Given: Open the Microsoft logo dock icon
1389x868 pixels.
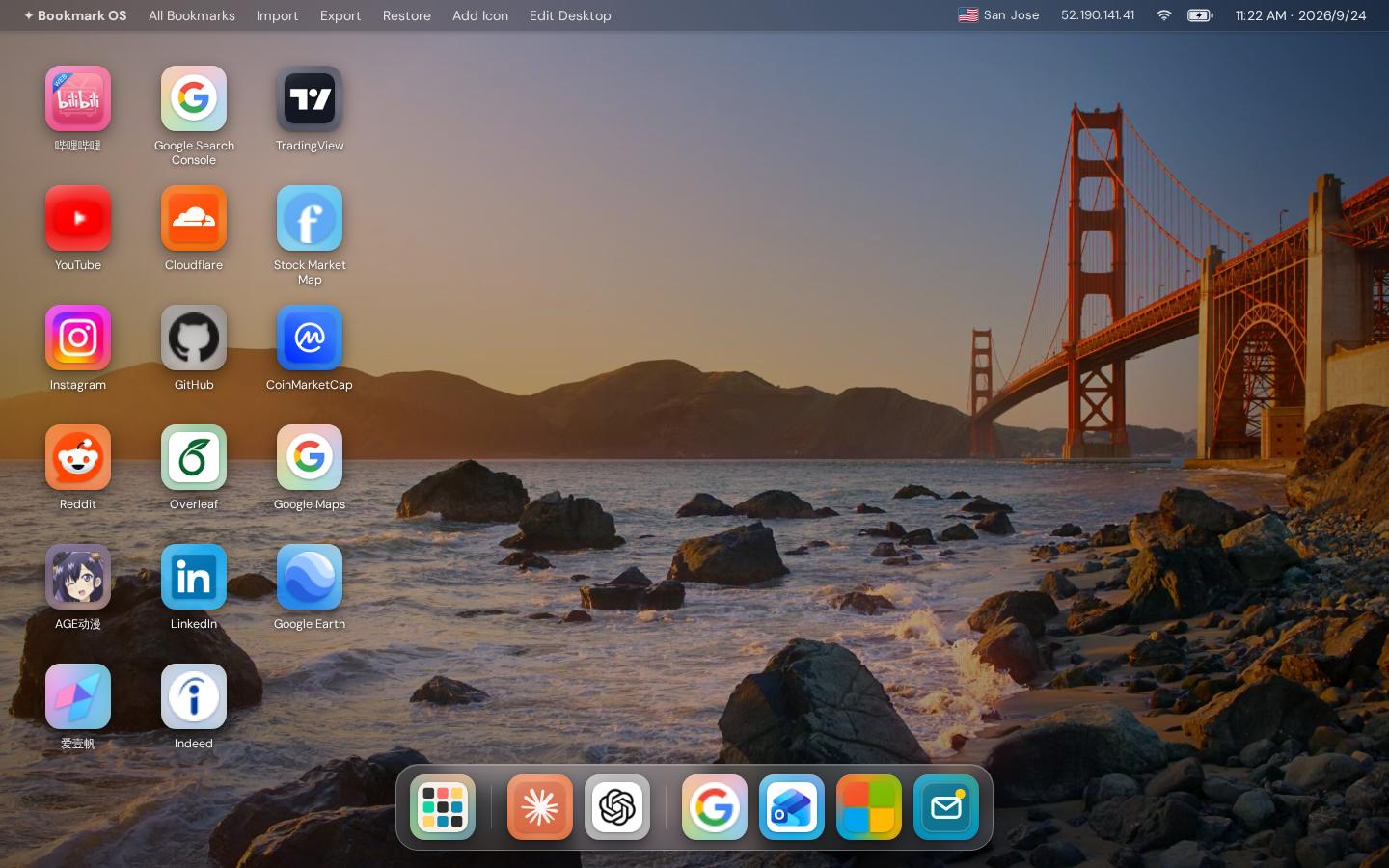Looking at the screenshot, I should (x=869, y=807).
